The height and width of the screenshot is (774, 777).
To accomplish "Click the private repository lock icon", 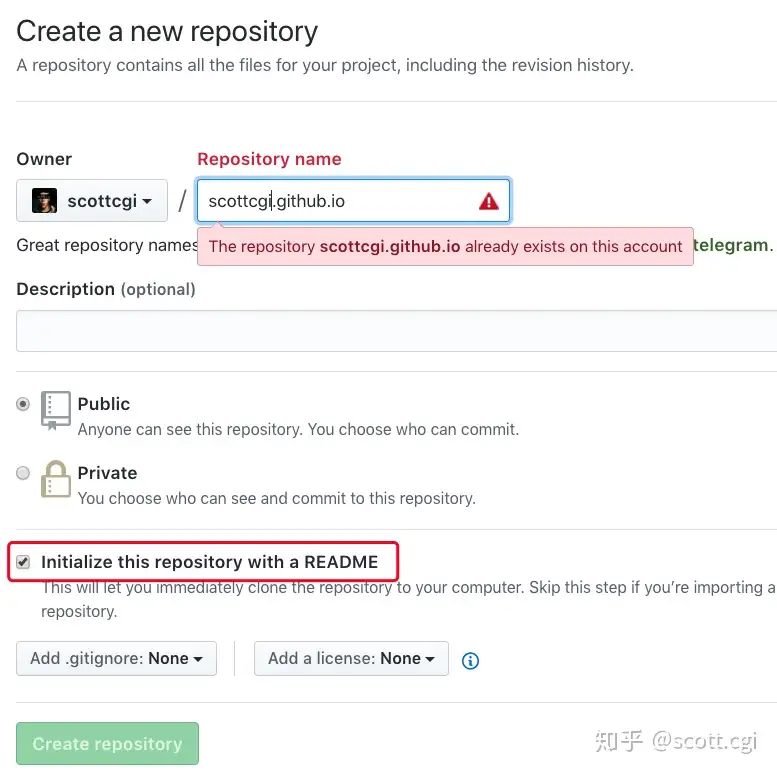I will coord(56,479).
